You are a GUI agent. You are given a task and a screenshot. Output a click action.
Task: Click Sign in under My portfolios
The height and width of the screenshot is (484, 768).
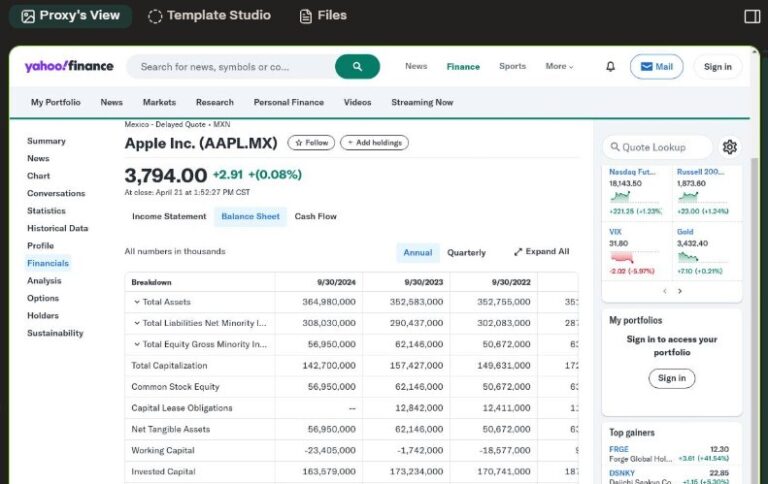tap(672, 378)
